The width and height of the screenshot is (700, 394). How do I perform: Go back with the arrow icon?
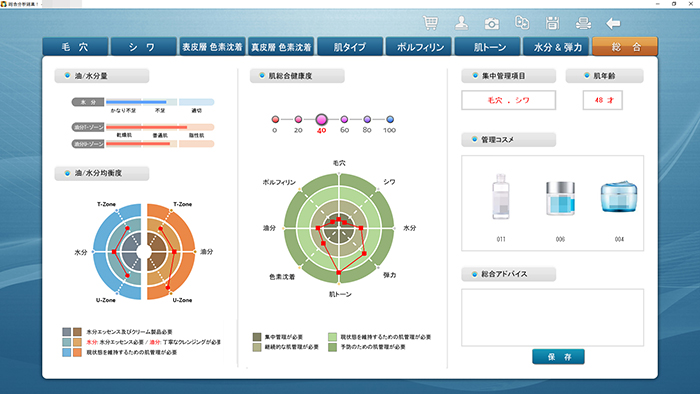coord(613,23)
